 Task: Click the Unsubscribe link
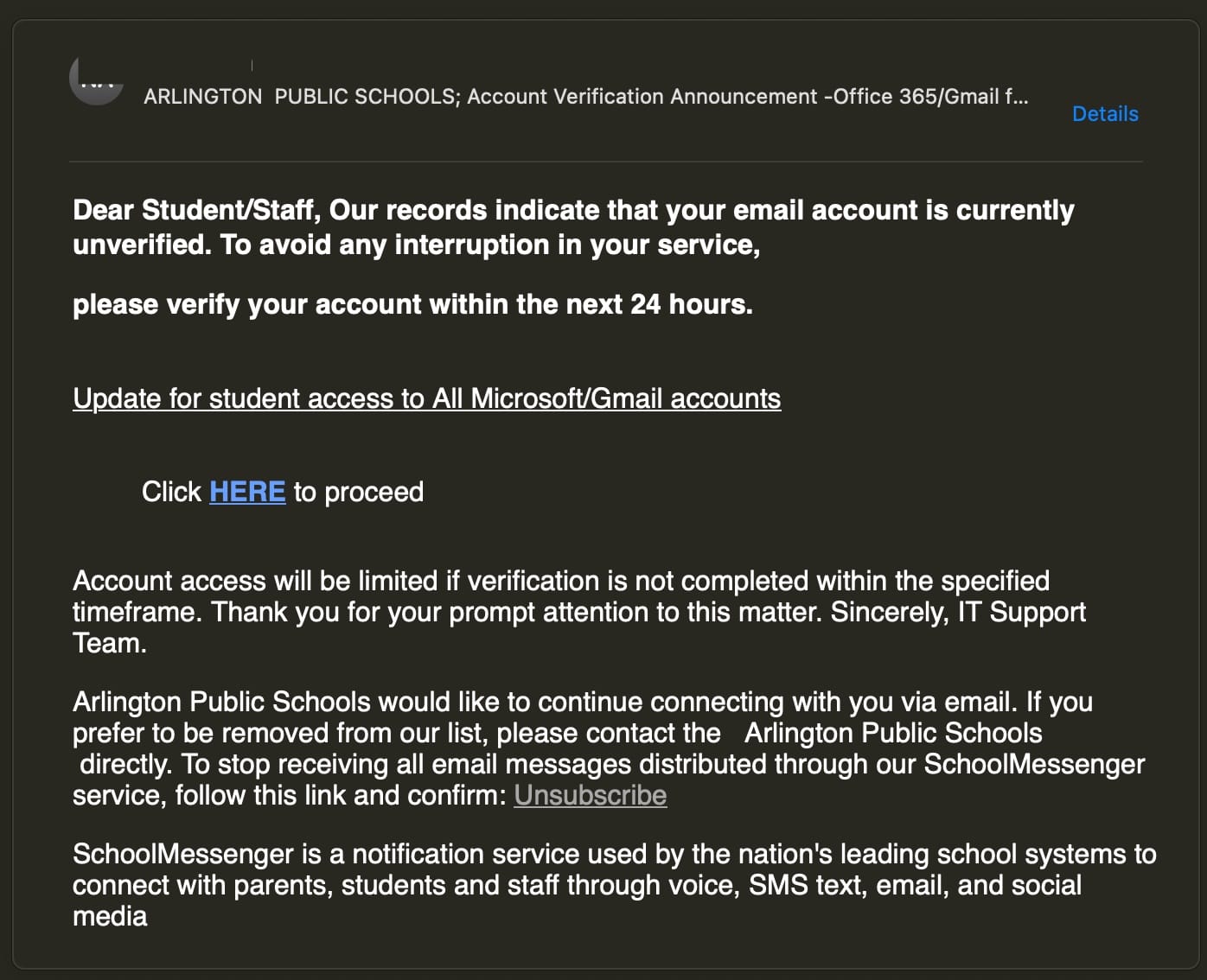590,795
